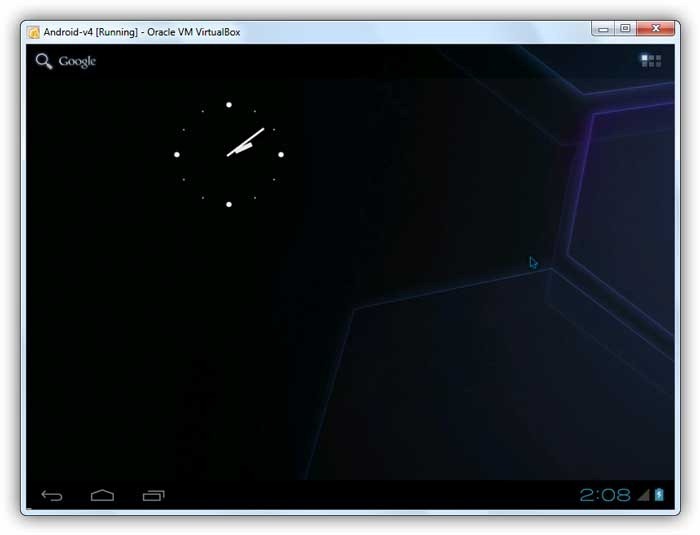
Task: Tap the Android home navigation button
Action: [102, 495]
